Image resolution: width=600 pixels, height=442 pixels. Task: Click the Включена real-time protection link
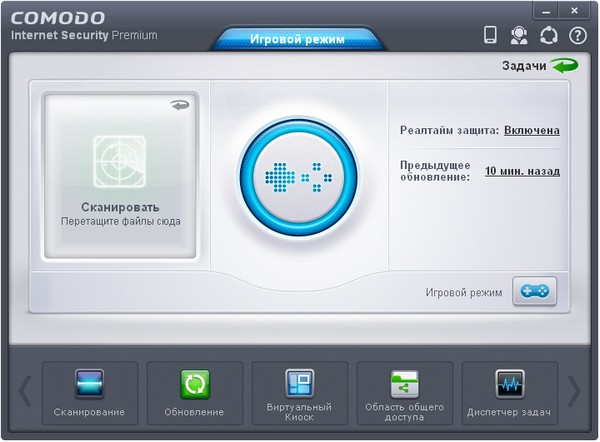[x=532, y=130]
